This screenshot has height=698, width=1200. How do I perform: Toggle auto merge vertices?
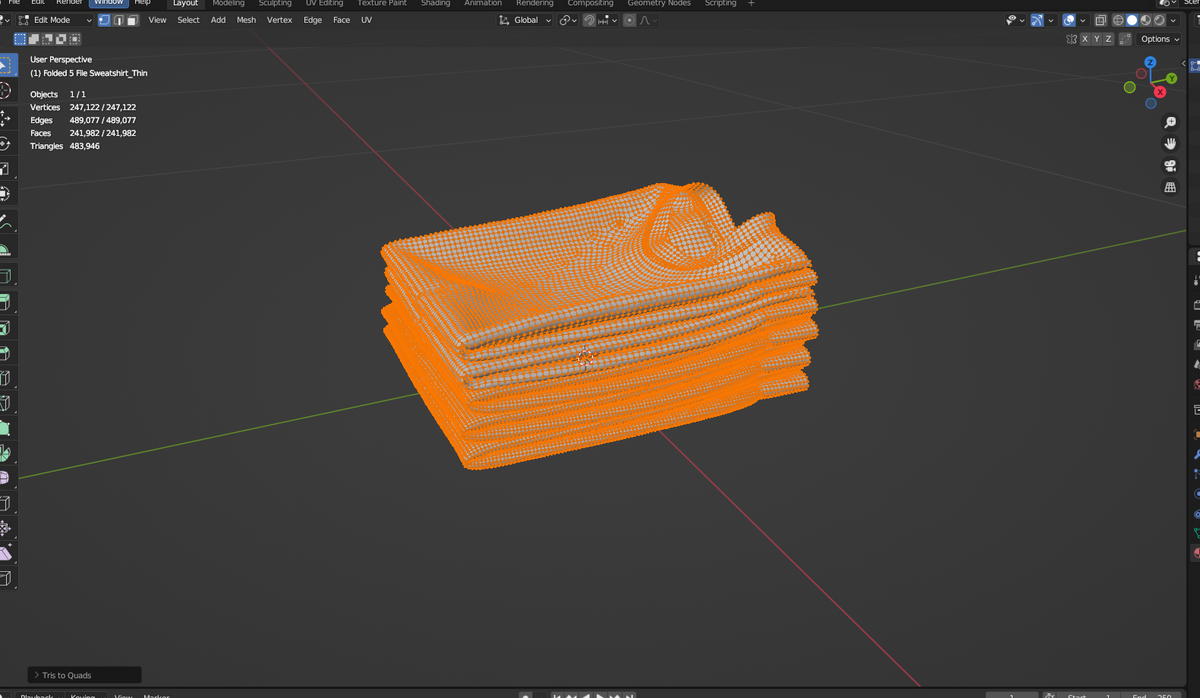(1125, 39)
